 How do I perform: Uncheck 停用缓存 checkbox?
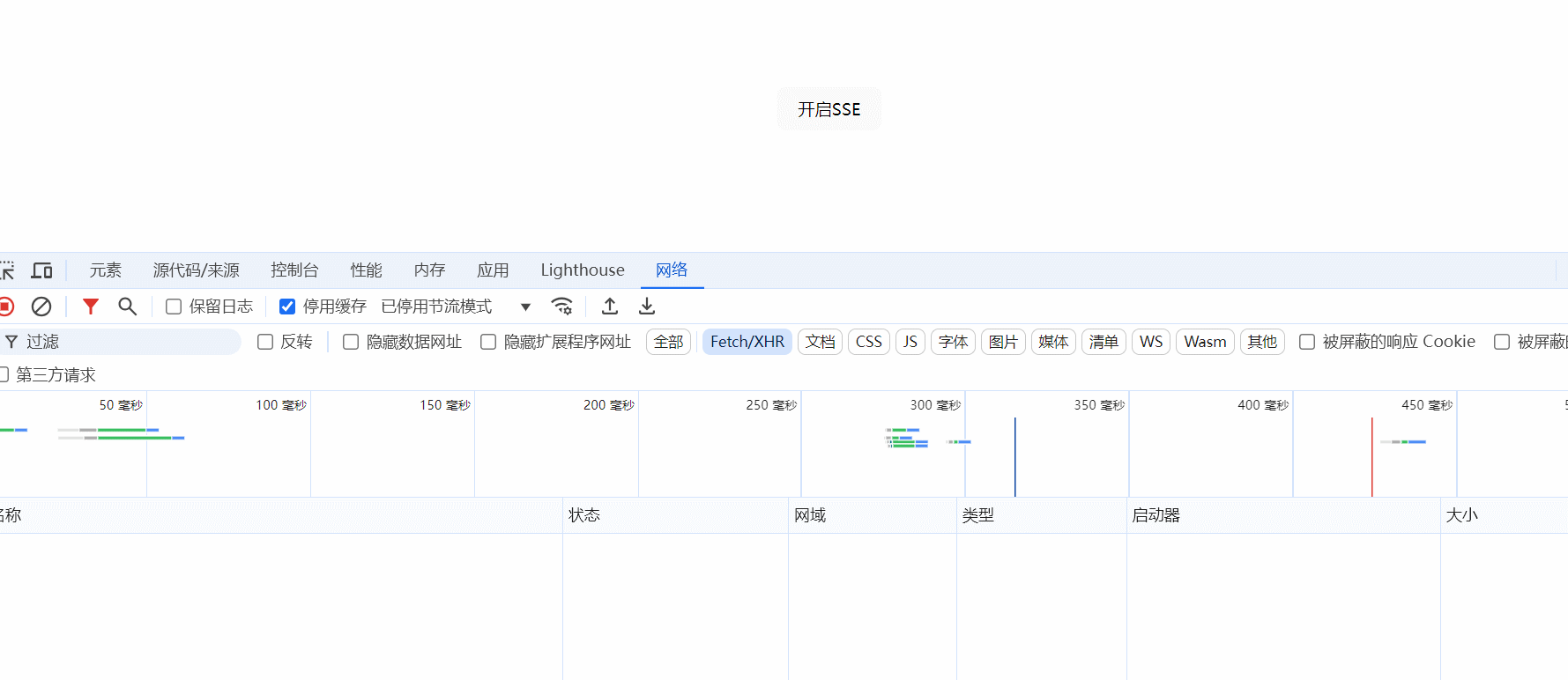pyautogui.click(x=287, y=307)
